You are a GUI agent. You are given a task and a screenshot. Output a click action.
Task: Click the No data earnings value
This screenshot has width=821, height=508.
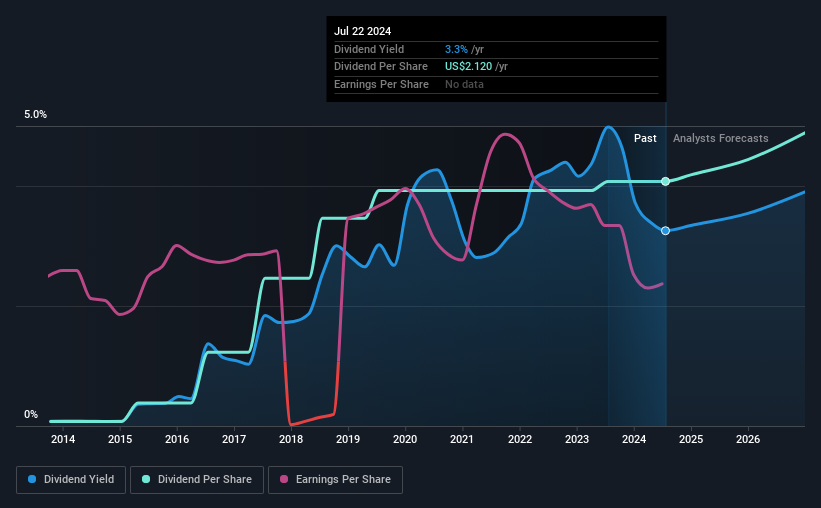[464, 84]
